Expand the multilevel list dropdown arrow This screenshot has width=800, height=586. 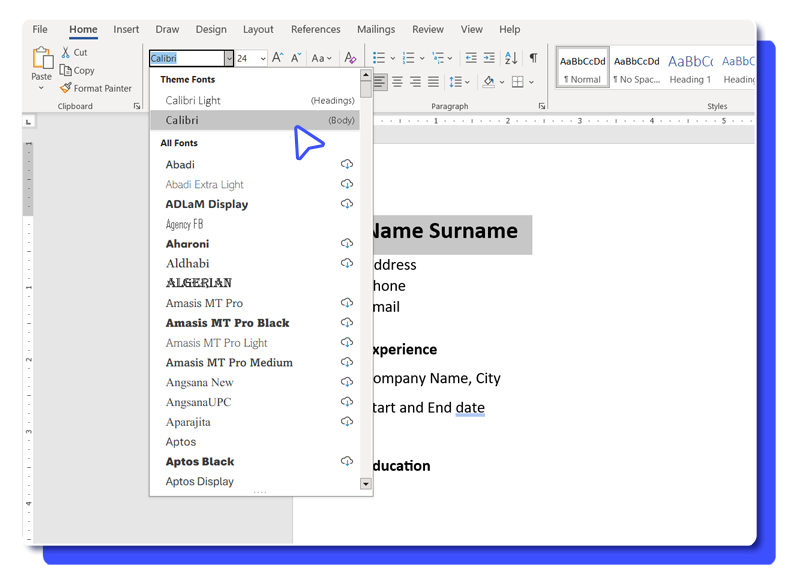pos(450,58)
